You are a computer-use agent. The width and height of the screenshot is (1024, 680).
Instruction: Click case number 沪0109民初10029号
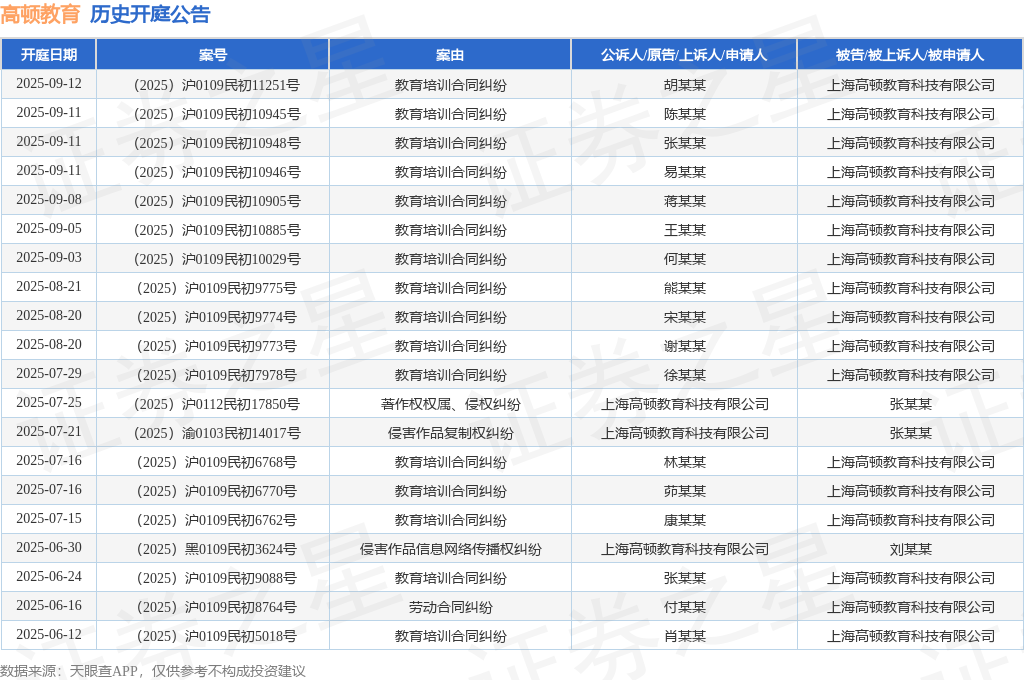click(x=241, y=259)
